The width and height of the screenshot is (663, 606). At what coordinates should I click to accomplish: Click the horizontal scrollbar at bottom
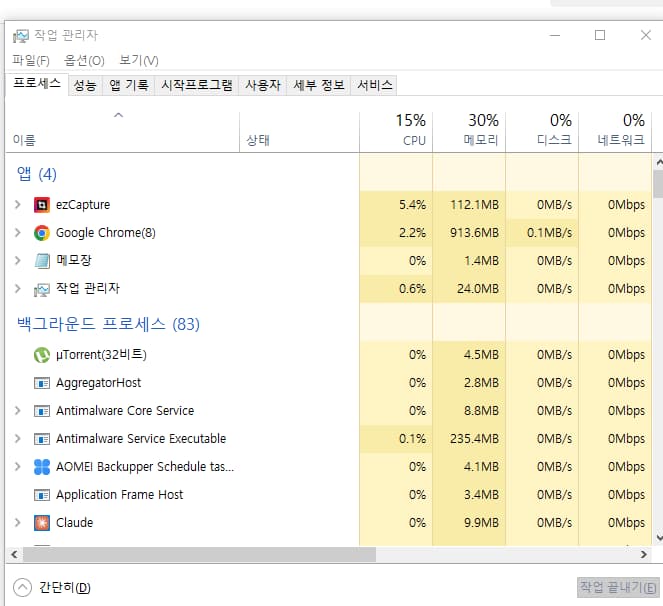pyautogui.click(x=192, y=554)
